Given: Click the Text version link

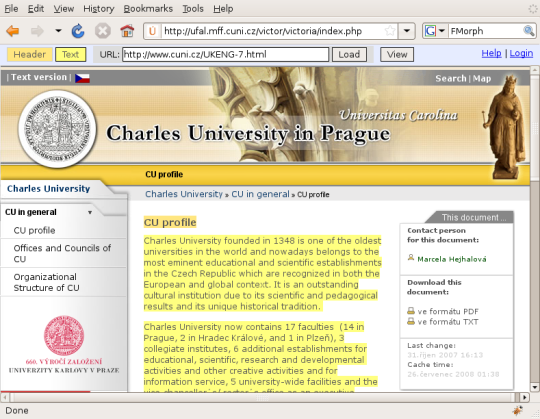Looking at the screenshot, I should click(39, 77).
